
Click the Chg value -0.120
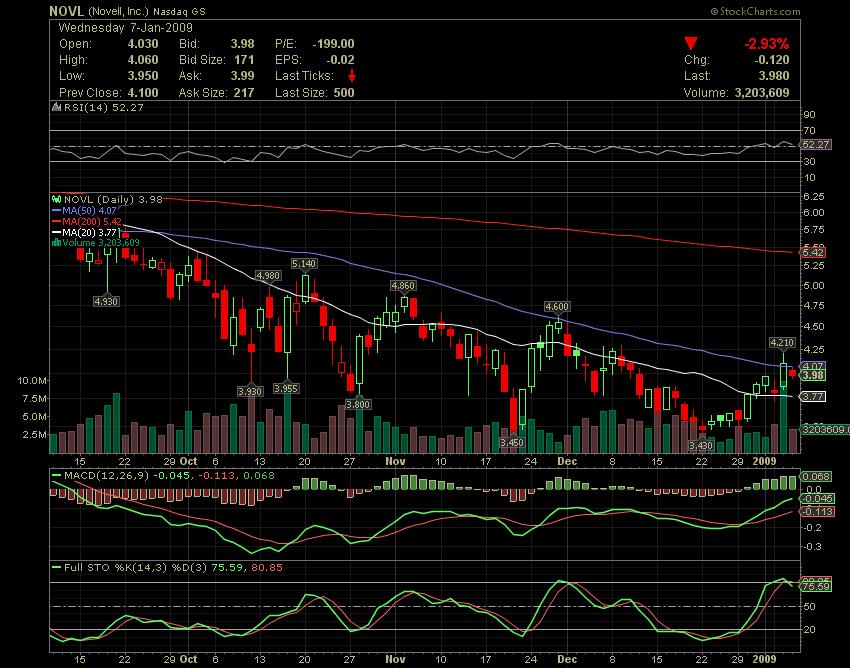[772, 60]
